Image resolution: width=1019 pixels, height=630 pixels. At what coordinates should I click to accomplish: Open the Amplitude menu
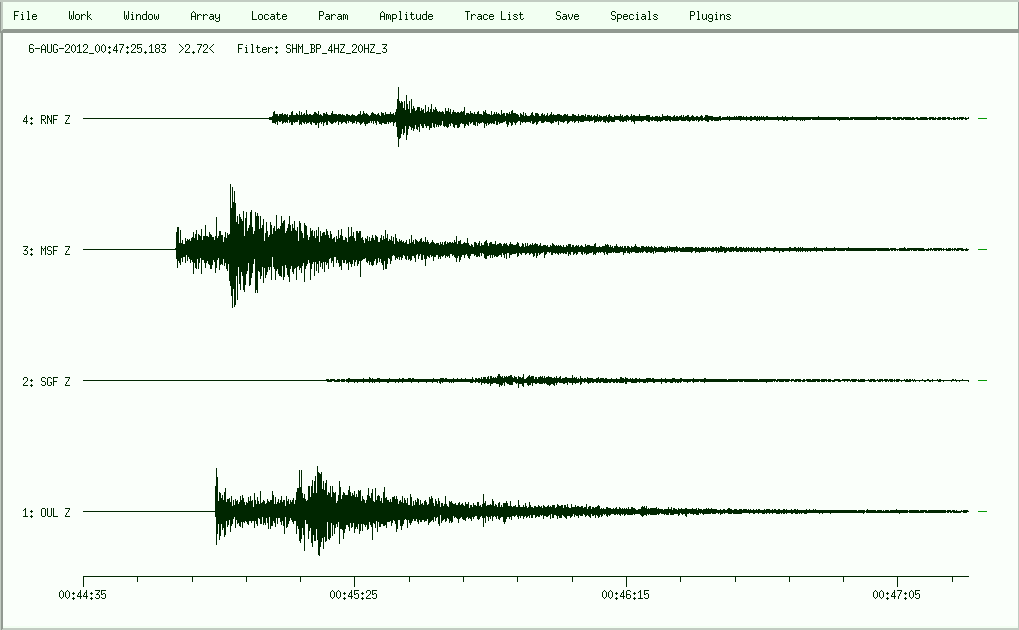click(406, 16)
